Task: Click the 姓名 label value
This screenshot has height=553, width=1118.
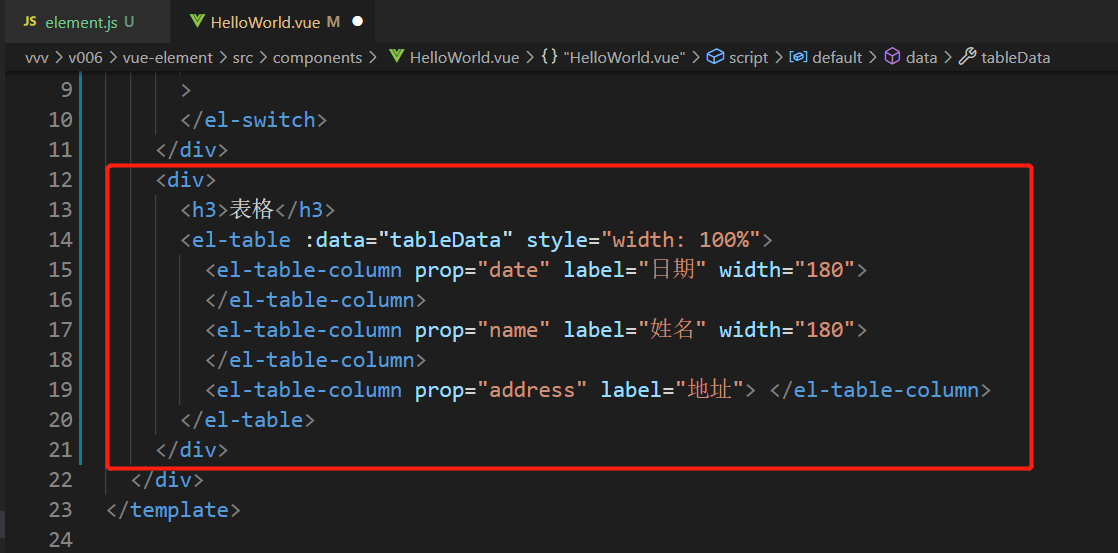Action: 672,330
